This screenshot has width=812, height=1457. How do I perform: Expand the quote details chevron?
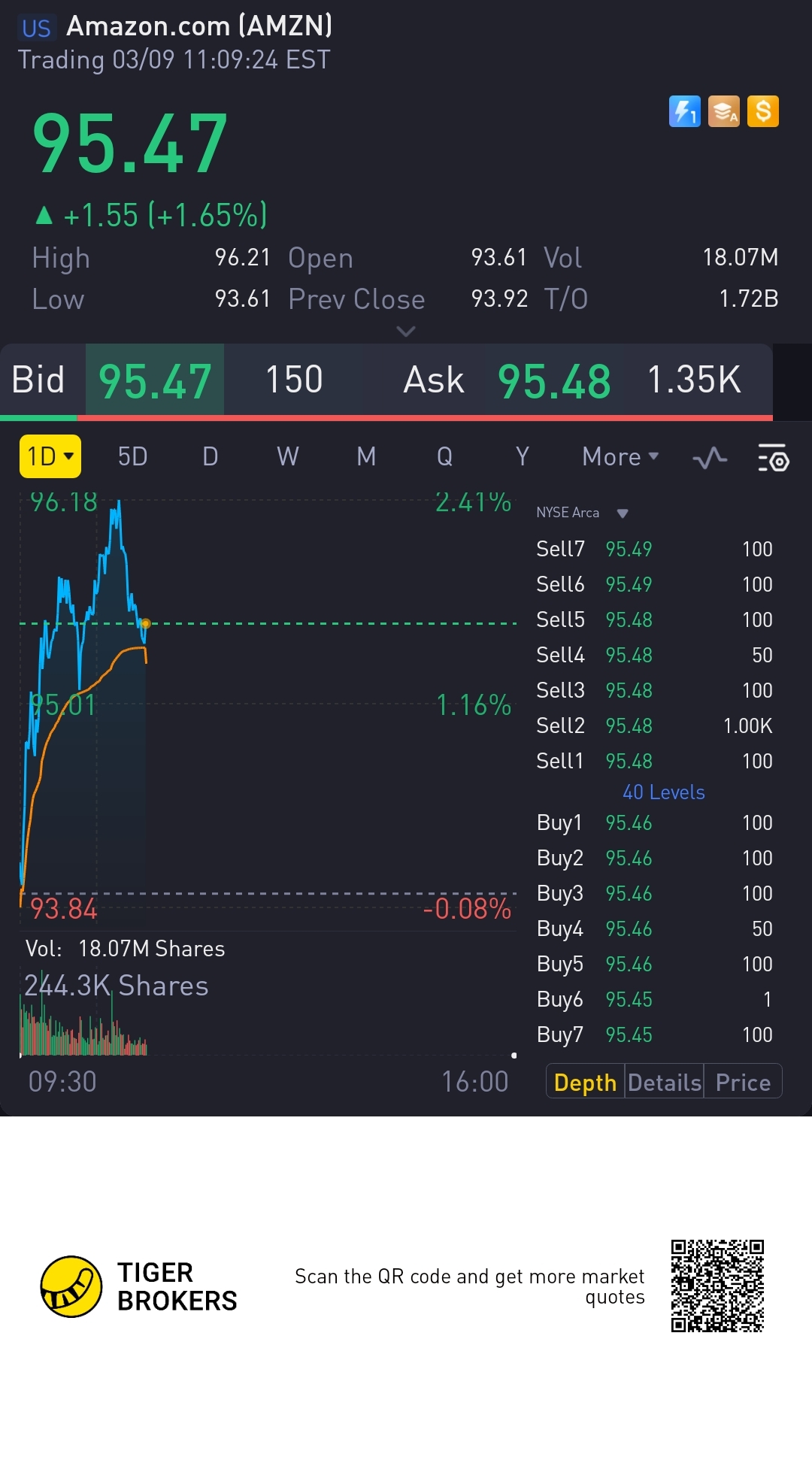pos(406,332)
